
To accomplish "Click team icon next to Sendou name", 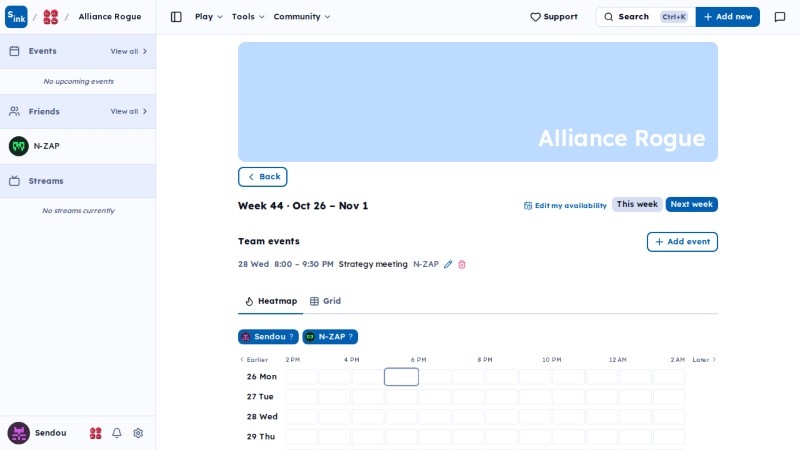I will (95, 433).
